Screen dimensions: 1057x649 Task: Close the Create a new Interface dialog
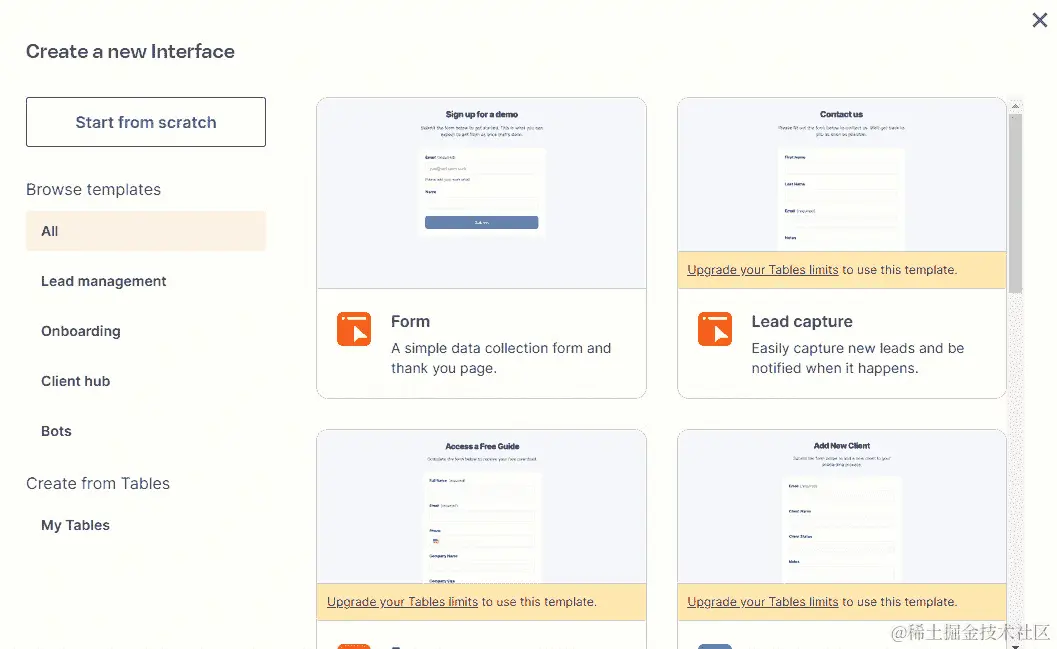1039,19
